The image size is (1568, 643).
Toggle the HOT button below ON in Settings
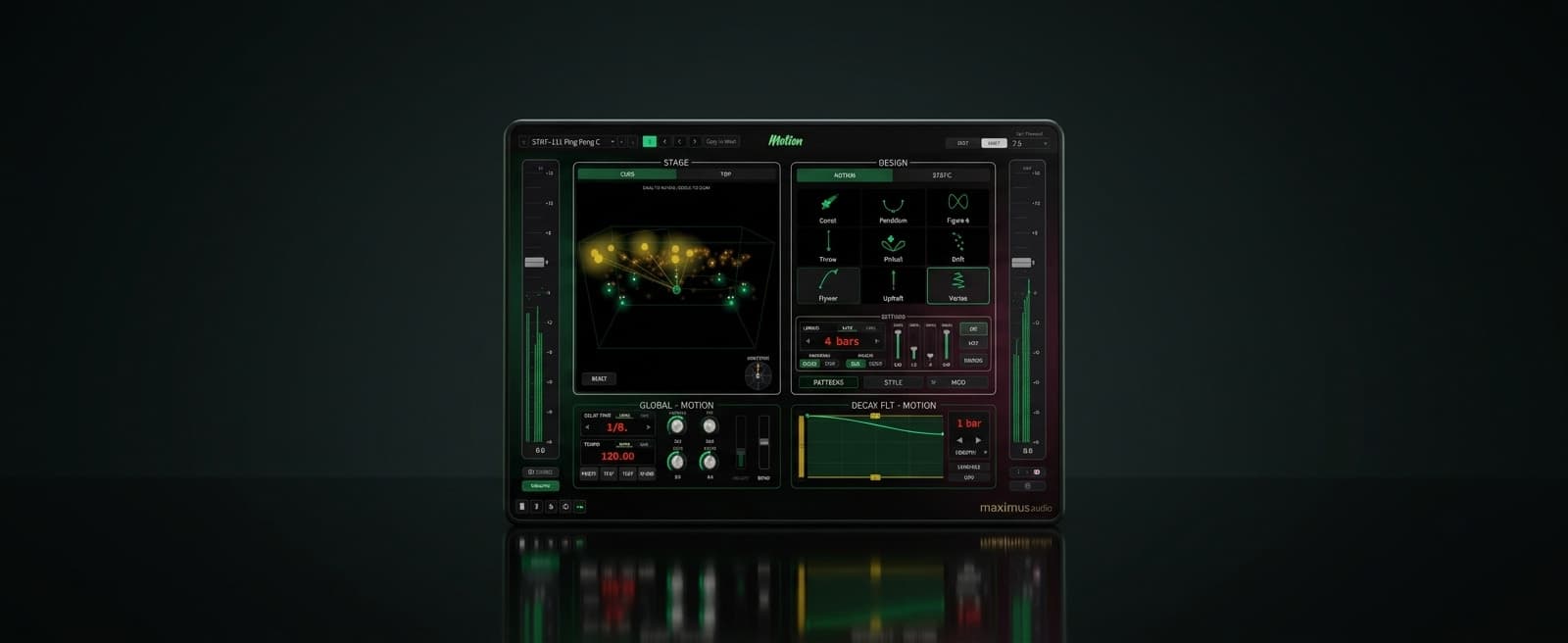click(973, 343)
